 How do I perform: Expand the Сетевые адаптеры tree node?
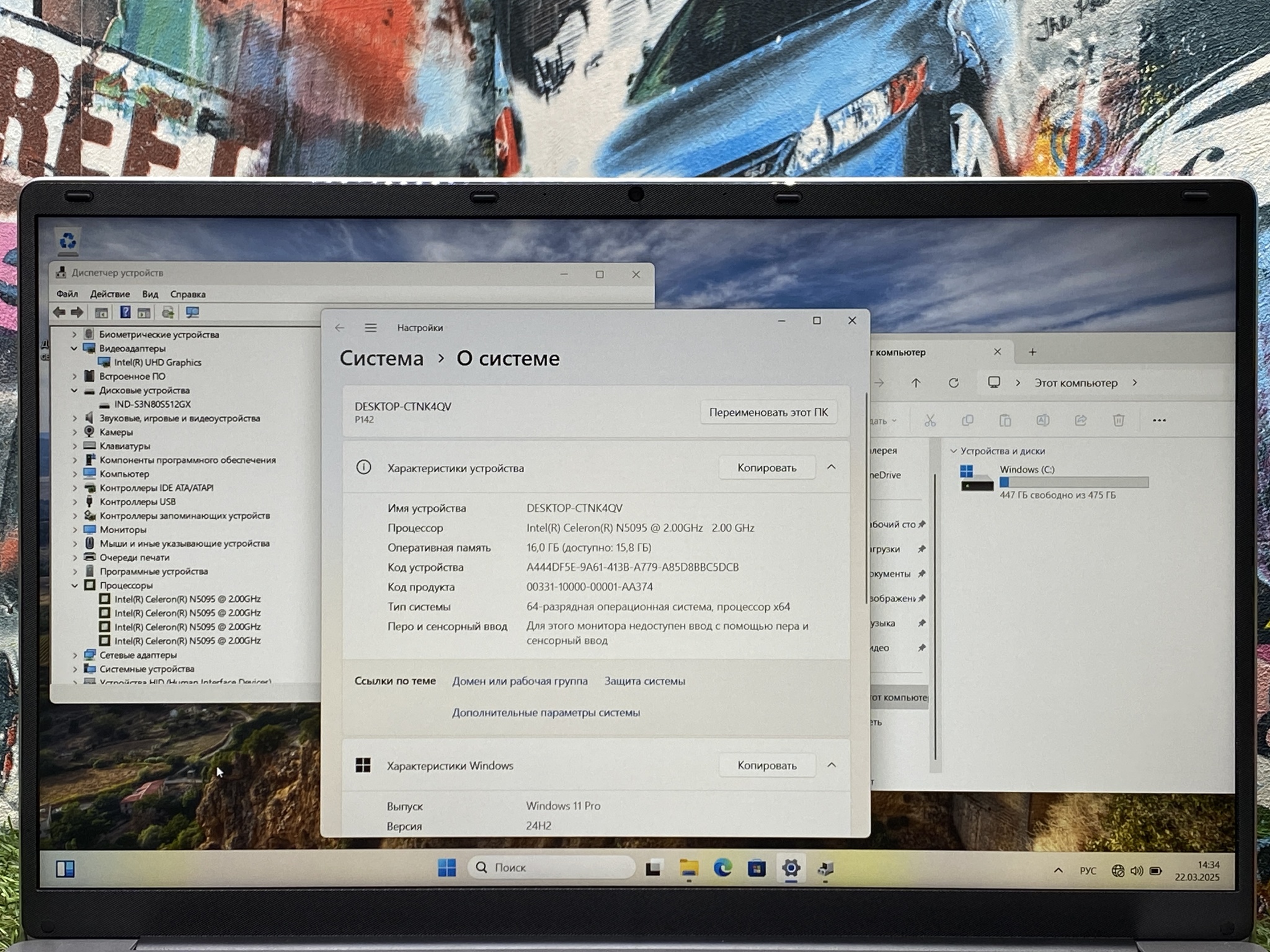pos(74,655)
